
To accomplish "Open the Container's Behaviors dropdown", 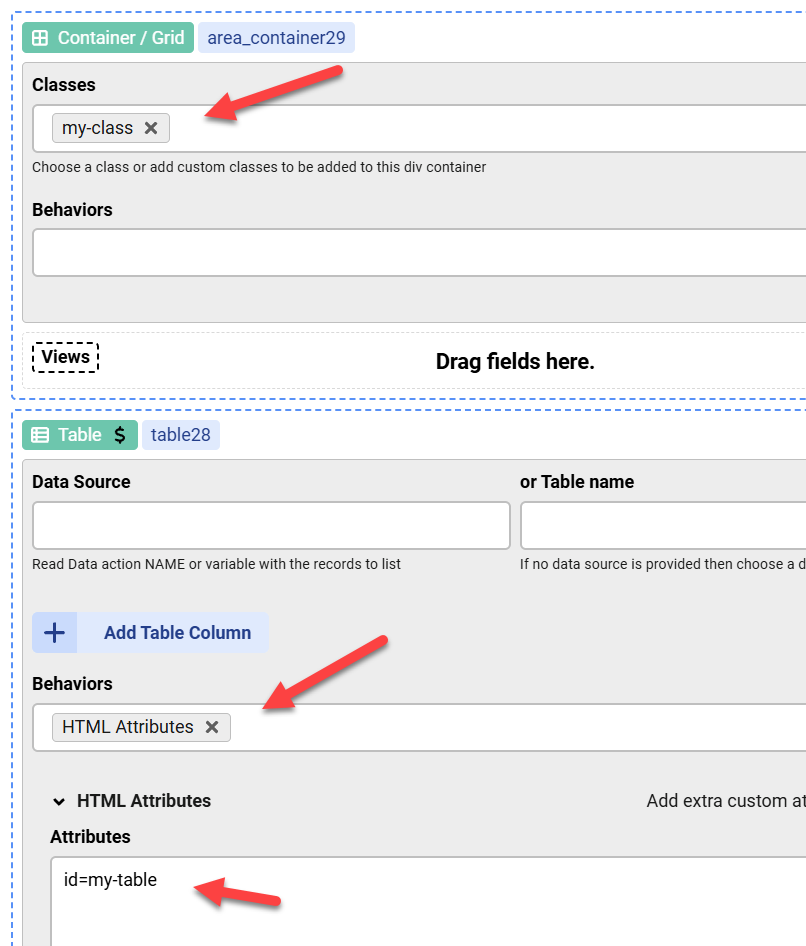I will 400,252.
